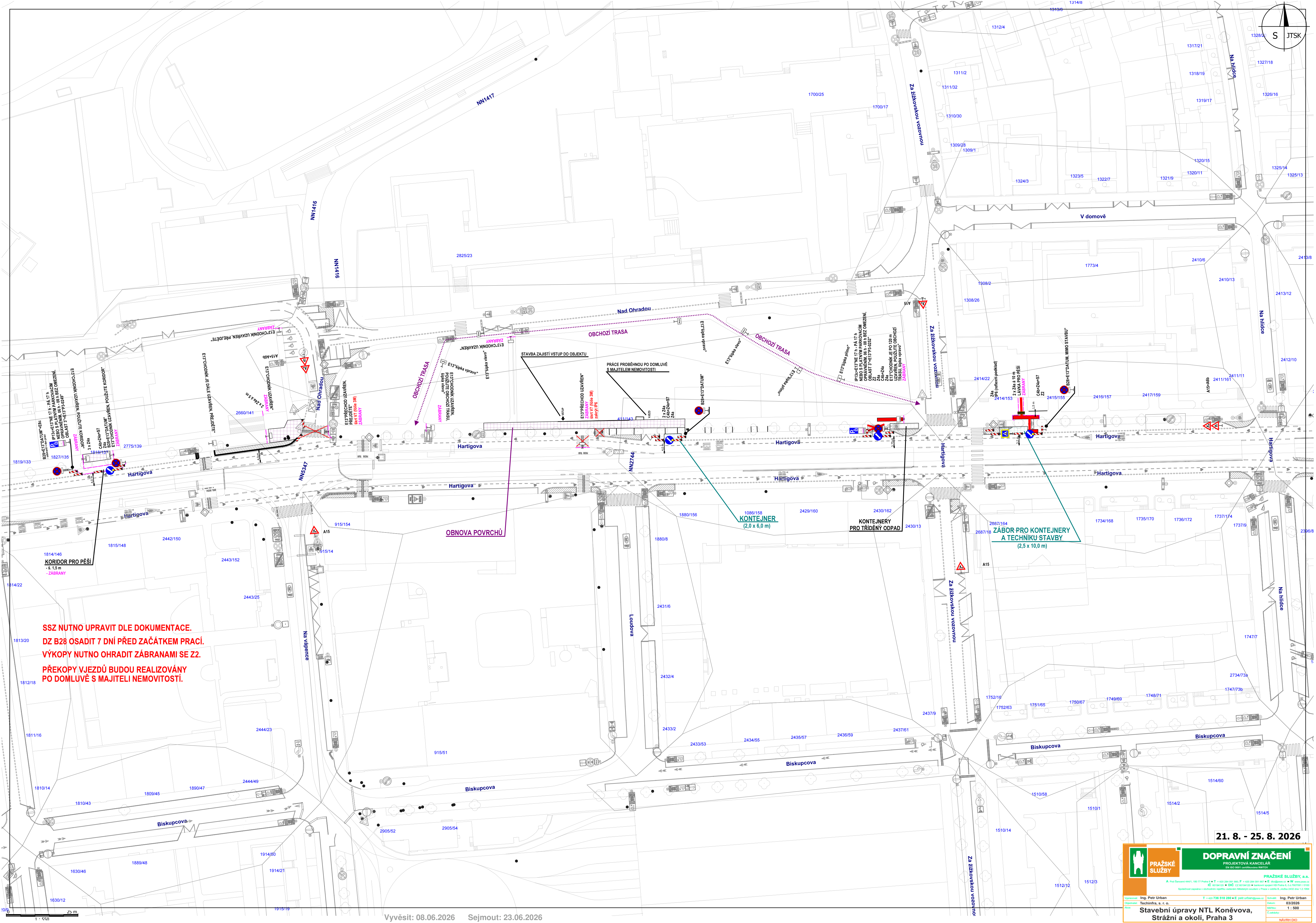This screenshot has width=1316, height=923.
Task: Click blue arrow sign at ZÁBOR PRO KONTEJNERY leader
Action: pyautogui.click(x=1029, y=435)
